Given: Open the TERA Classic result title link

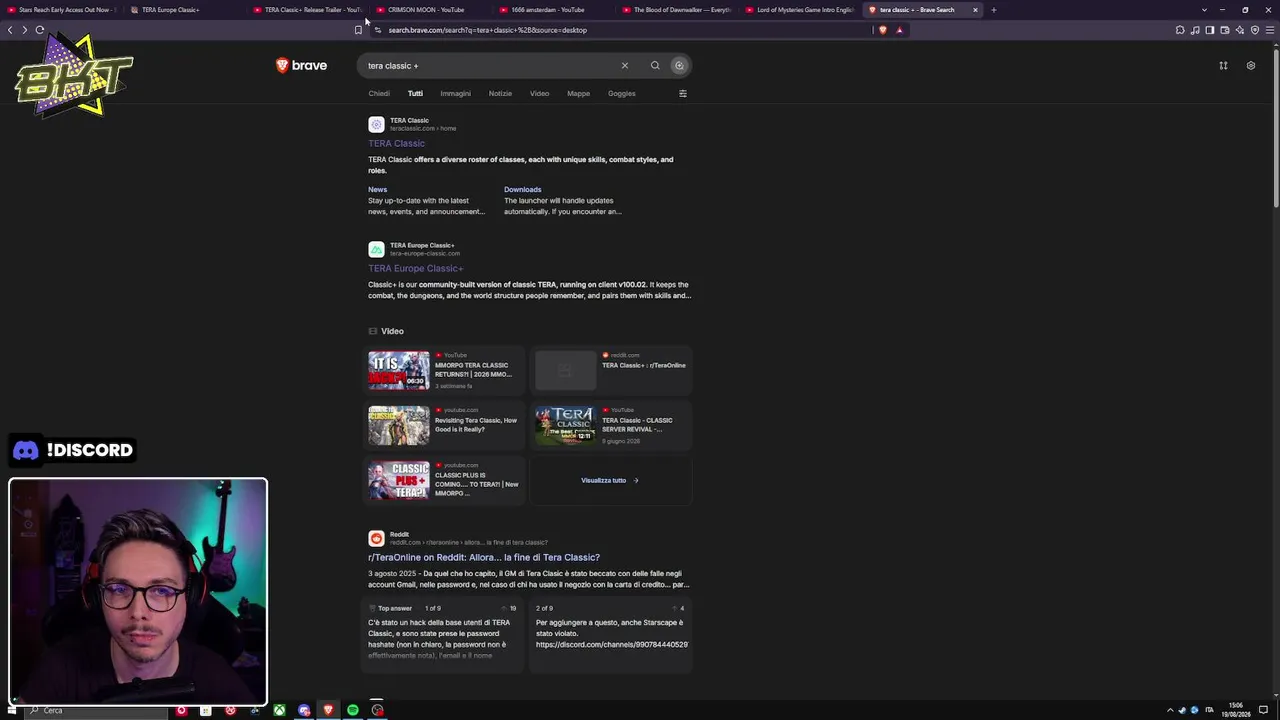Looking at the screenshot, I should point(396,144).
